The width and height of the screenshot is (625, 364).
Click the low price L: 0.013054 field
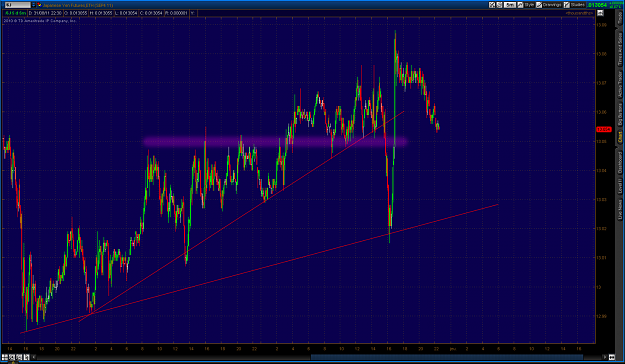[x=126, y=13]
